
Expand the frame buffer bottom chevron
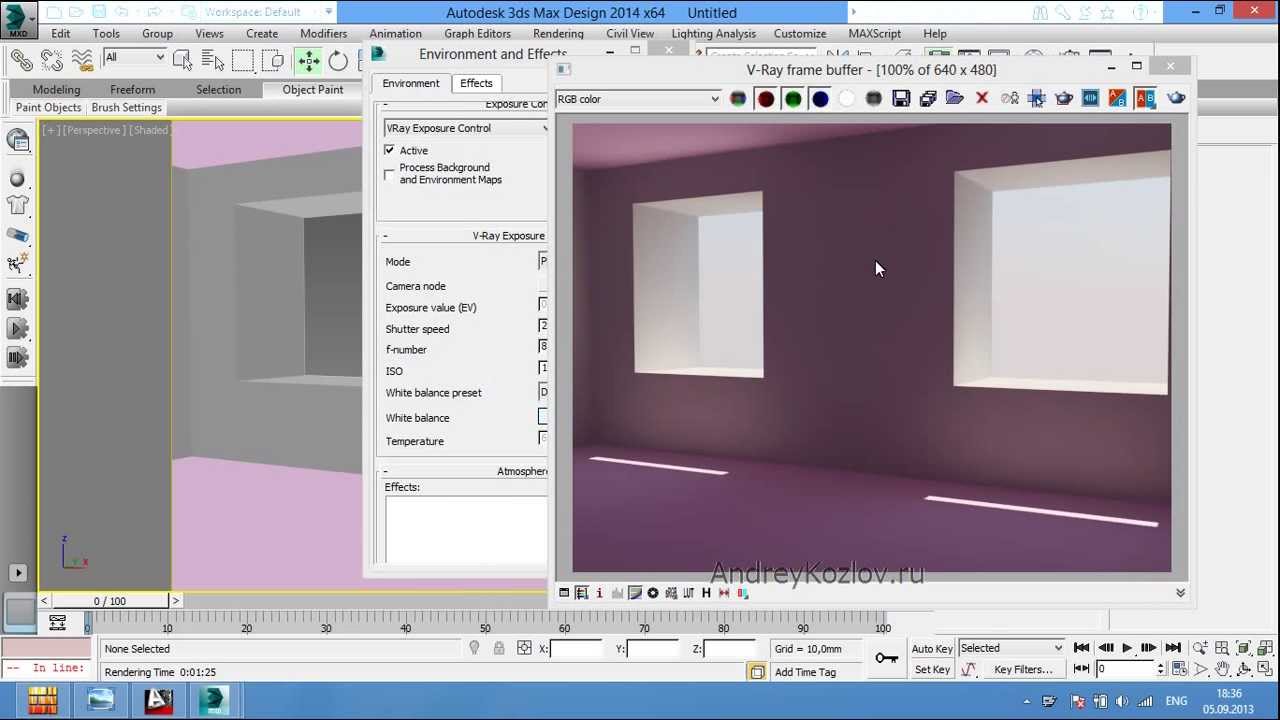coord(1180,593)
